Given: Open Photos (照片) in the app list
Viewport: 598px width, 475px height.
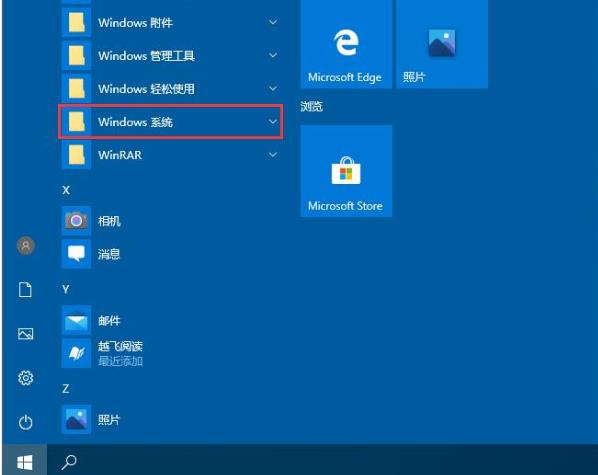Looking at the screenshot, I should (x=171, y=420).
